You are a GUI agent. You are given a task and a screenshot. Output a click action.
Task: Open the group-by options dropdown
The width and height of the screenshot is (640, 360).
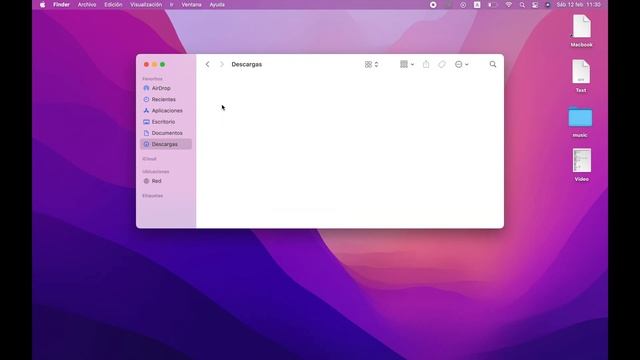(407, 64)
